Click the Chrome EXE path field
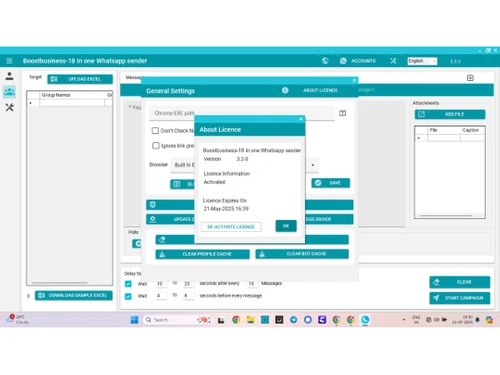Viewport: 500px width, 375px height. 241,113
